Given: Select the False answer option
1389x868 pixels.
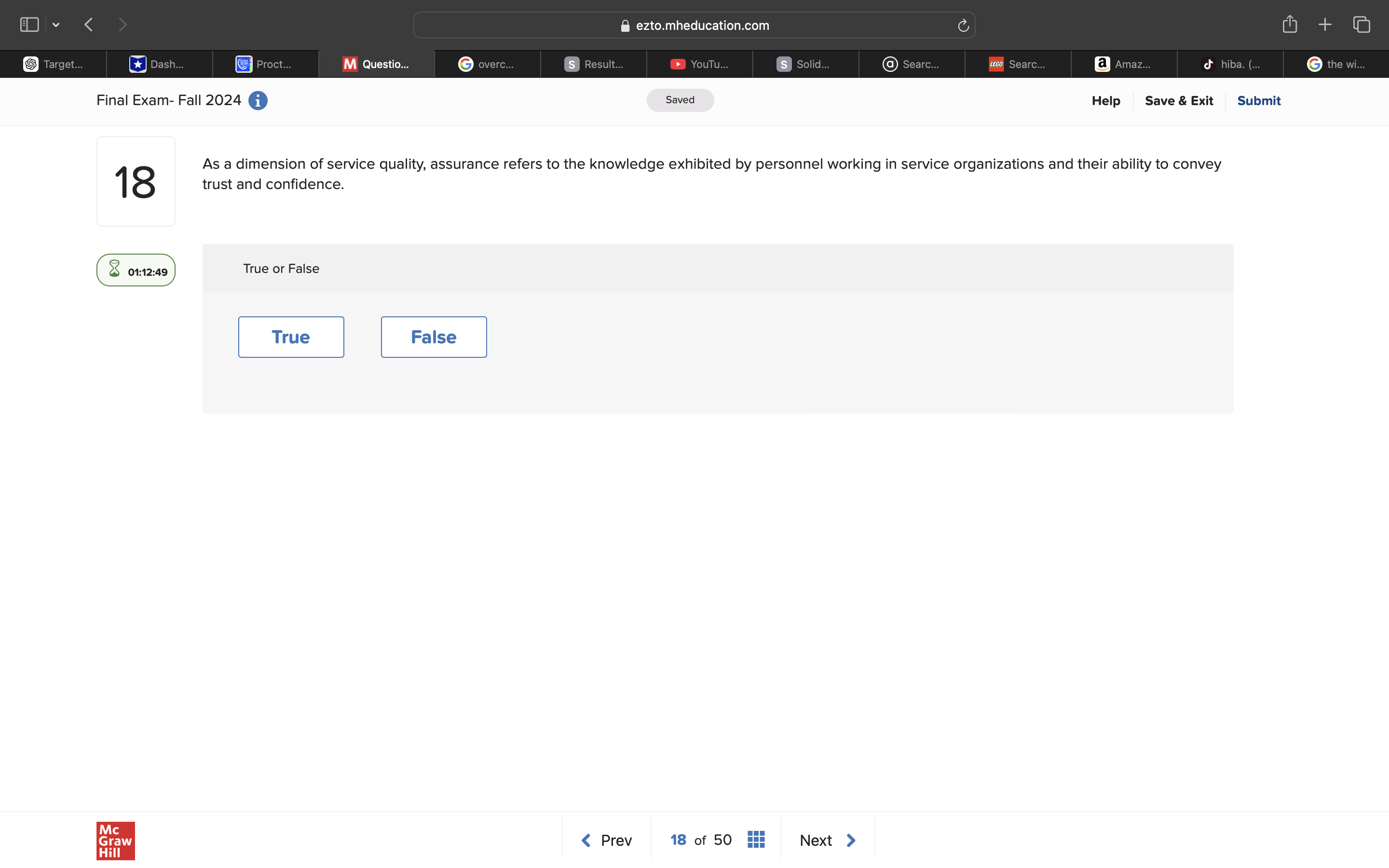Looking at the screenshot, I should (434, 337).
